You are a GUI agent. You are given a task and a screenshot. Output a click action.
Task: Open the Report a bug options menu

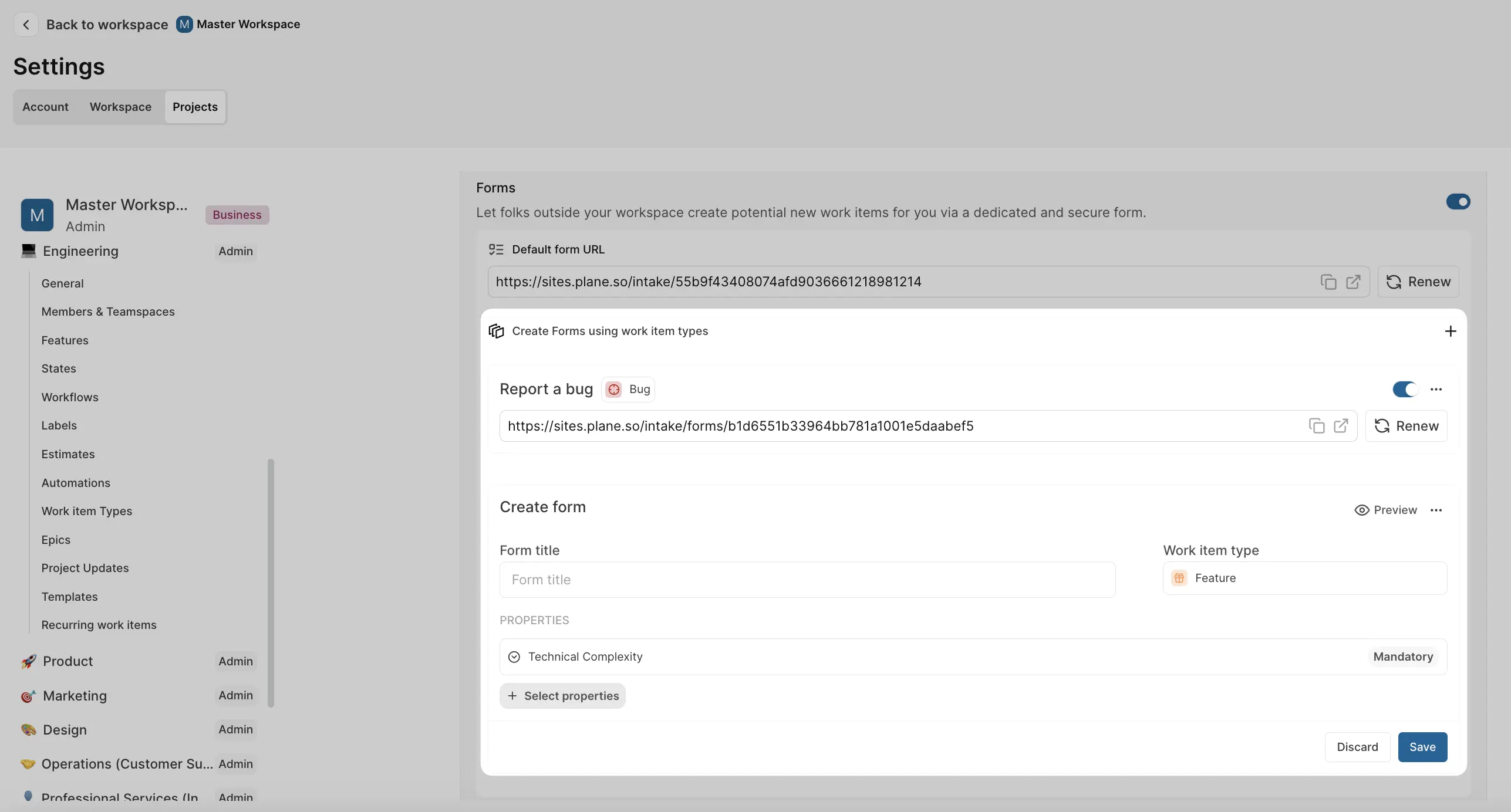click(x=1436, y=389)
